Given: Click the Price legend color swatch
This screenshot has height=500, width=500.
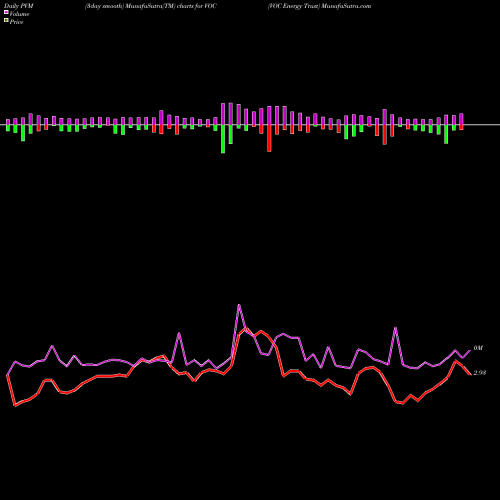Looking at the screenshot, I should pyautogui.click(x=6, y=21).
